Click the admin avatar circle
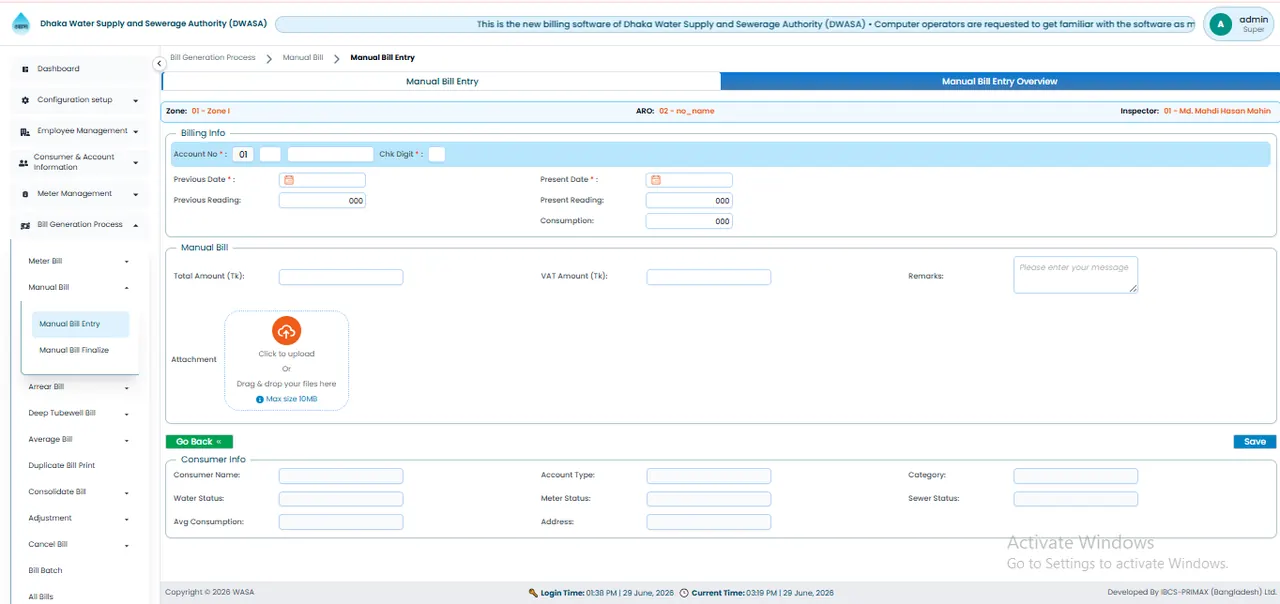This screenshot has width=1280, height=604. [x=1220, y=24]
